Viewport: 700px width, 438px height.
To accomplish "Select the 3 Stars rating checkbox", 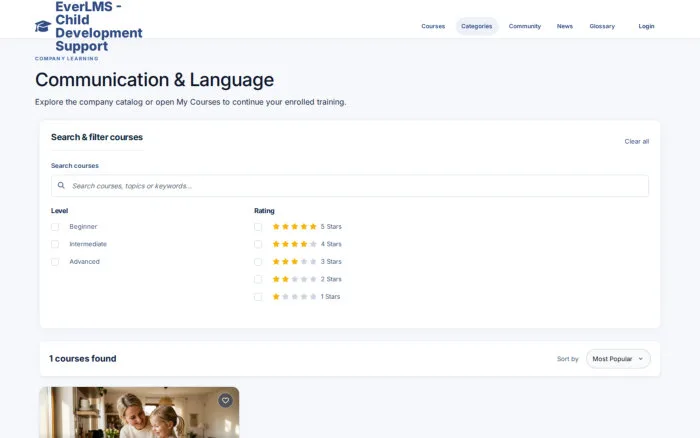I will [x=258, y=262].
